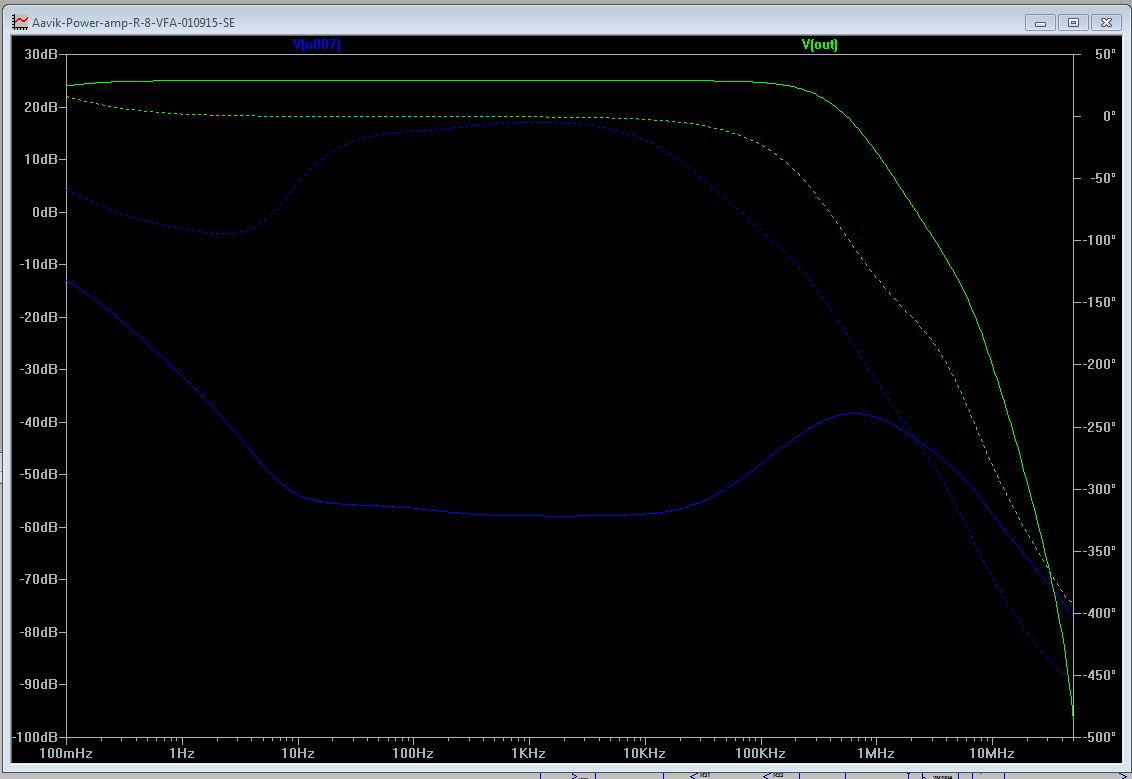Click the 1KHz frequency axis label
Viewport: 1132px width, 779px height.
point(528,754)
